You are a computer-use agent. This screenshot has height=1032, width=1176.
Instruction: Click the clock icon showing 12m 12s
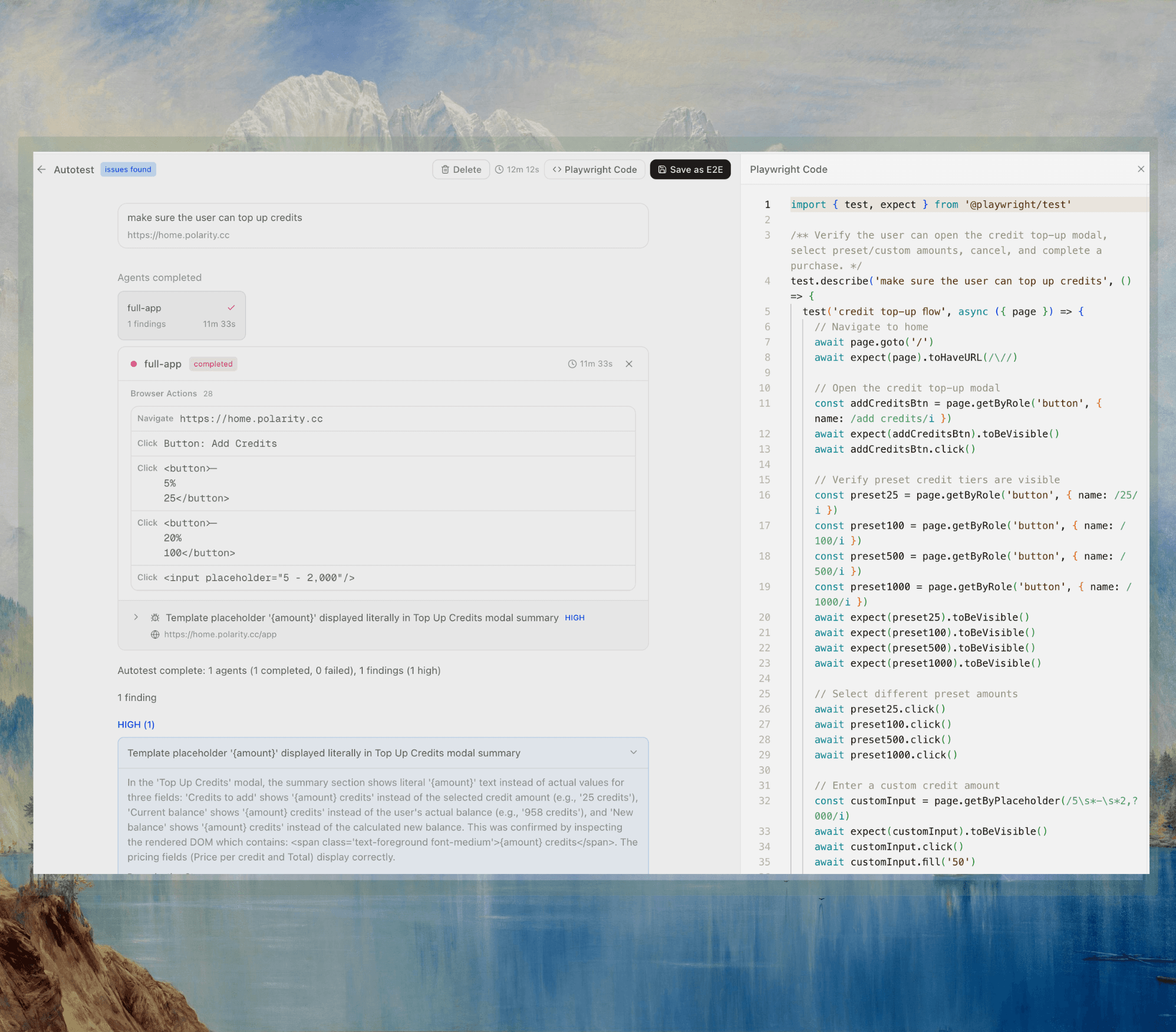coord(499,169)
